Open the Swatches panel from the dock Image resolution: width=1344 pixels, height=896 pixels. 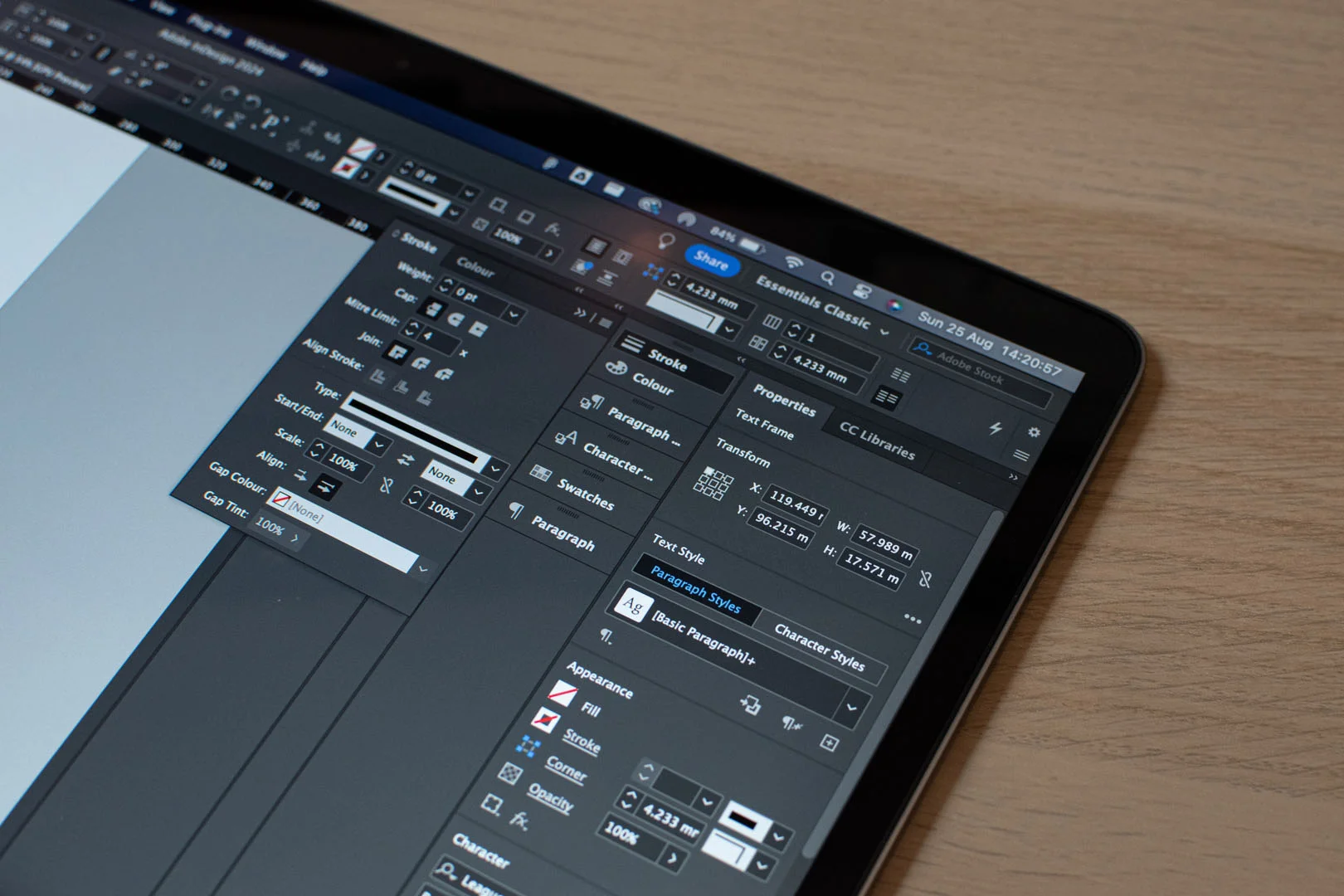(x=573, y=487)
